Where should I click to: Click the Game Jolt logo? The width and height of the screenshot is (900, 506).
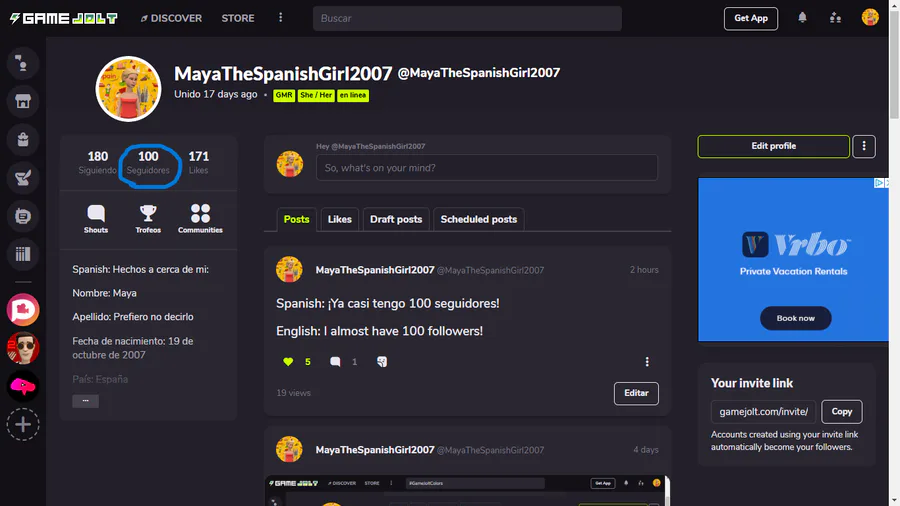[63, 18]
